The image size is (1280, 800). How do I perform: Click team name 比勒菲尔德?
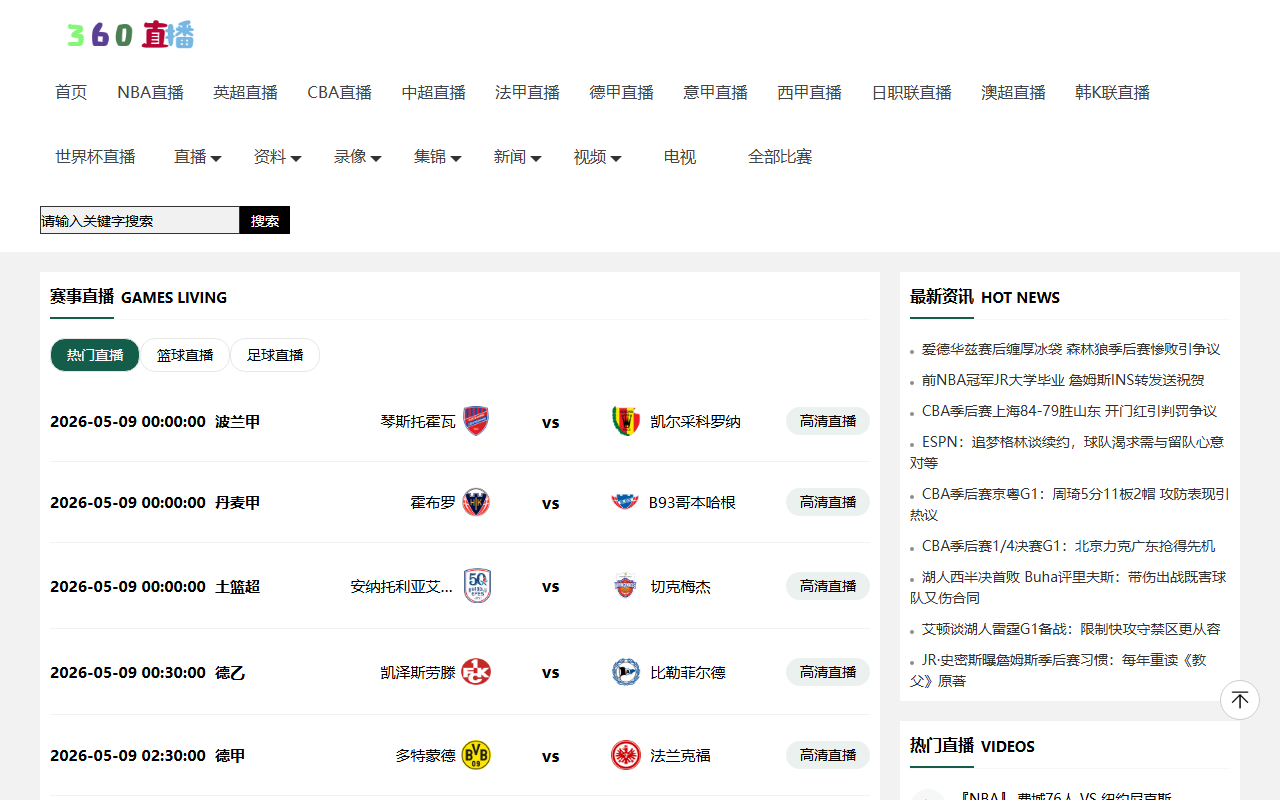tap(688, 673)
